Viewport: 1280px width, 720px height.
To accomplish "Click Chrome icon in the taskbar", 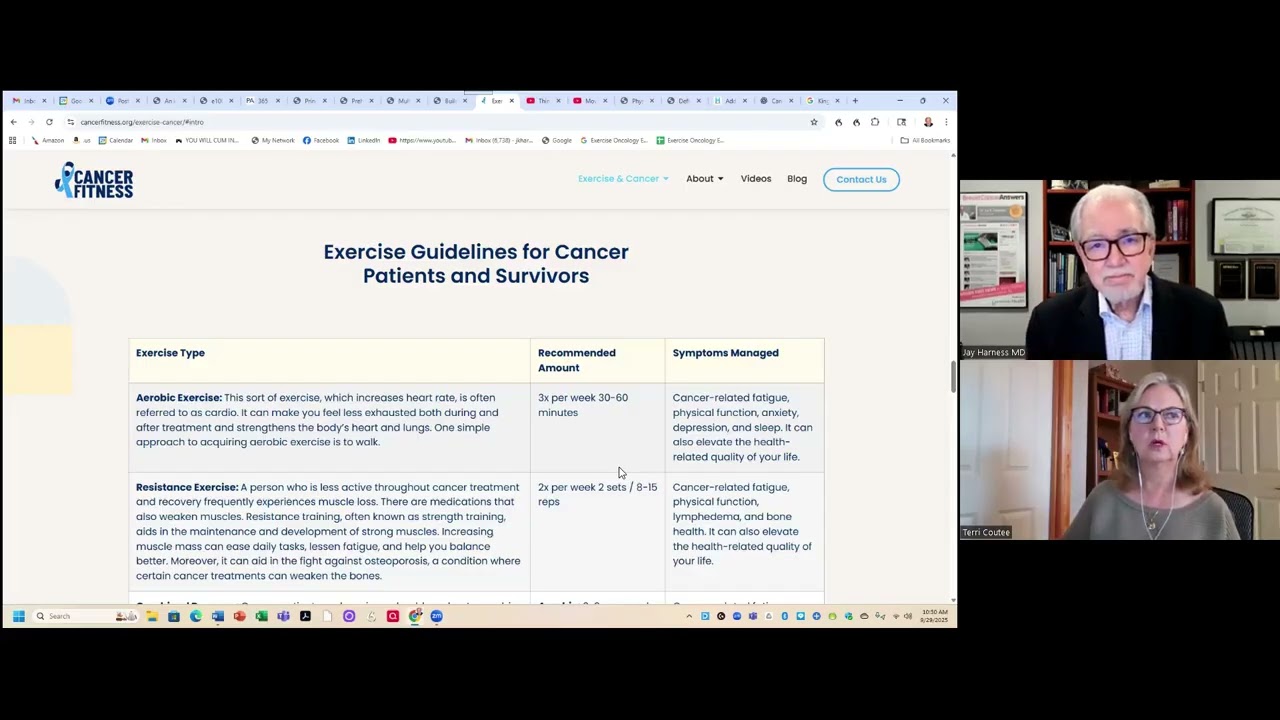I will pos(415,616).
